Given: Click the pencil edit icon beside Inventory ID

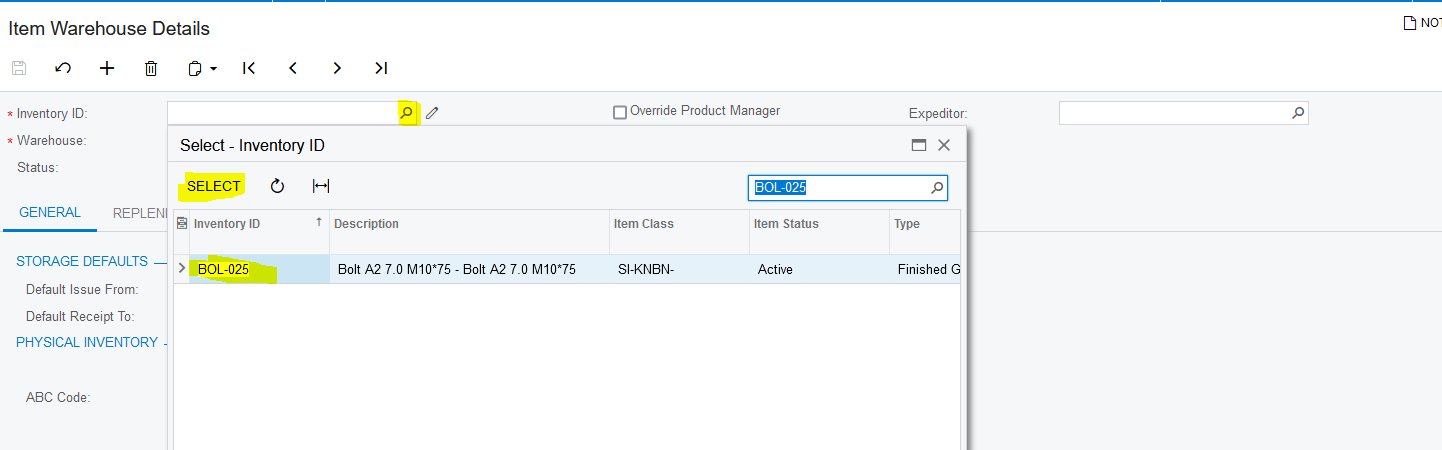Looking at the screenshot, I should coord(432,113).
